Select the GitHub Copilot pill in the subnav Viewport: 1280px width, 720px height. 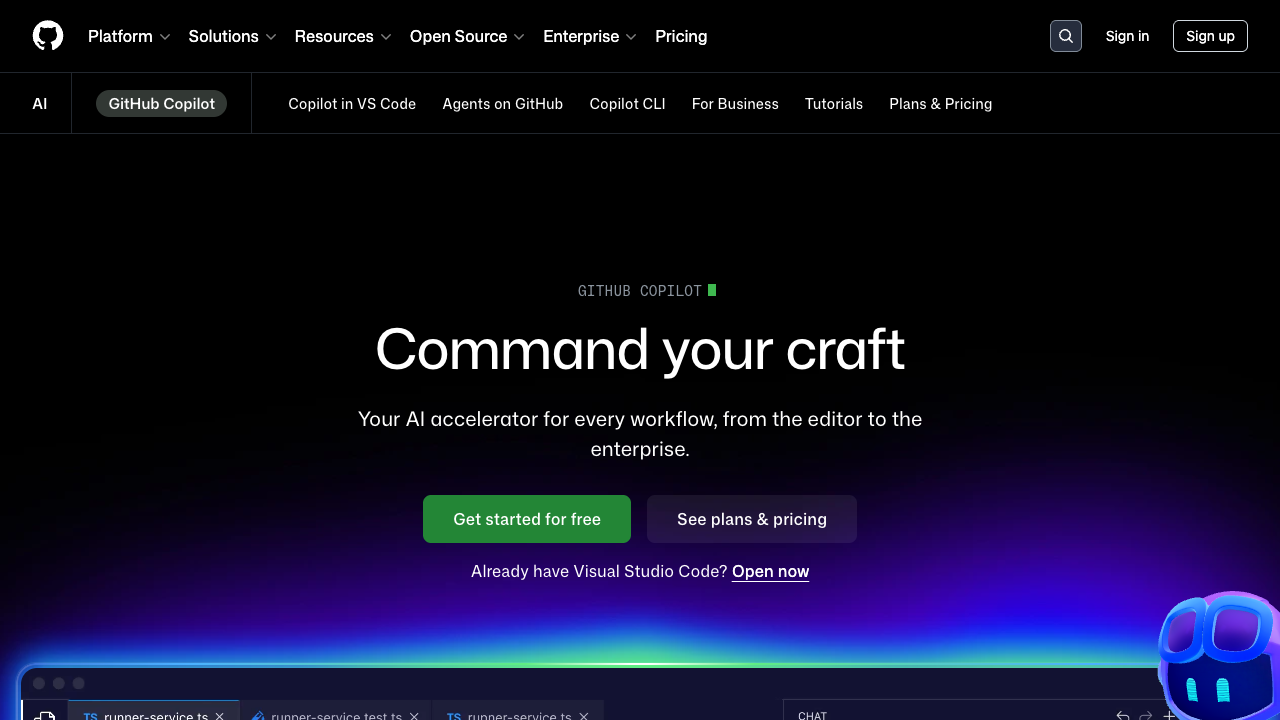pyautogui.click(x=161, y=103)
